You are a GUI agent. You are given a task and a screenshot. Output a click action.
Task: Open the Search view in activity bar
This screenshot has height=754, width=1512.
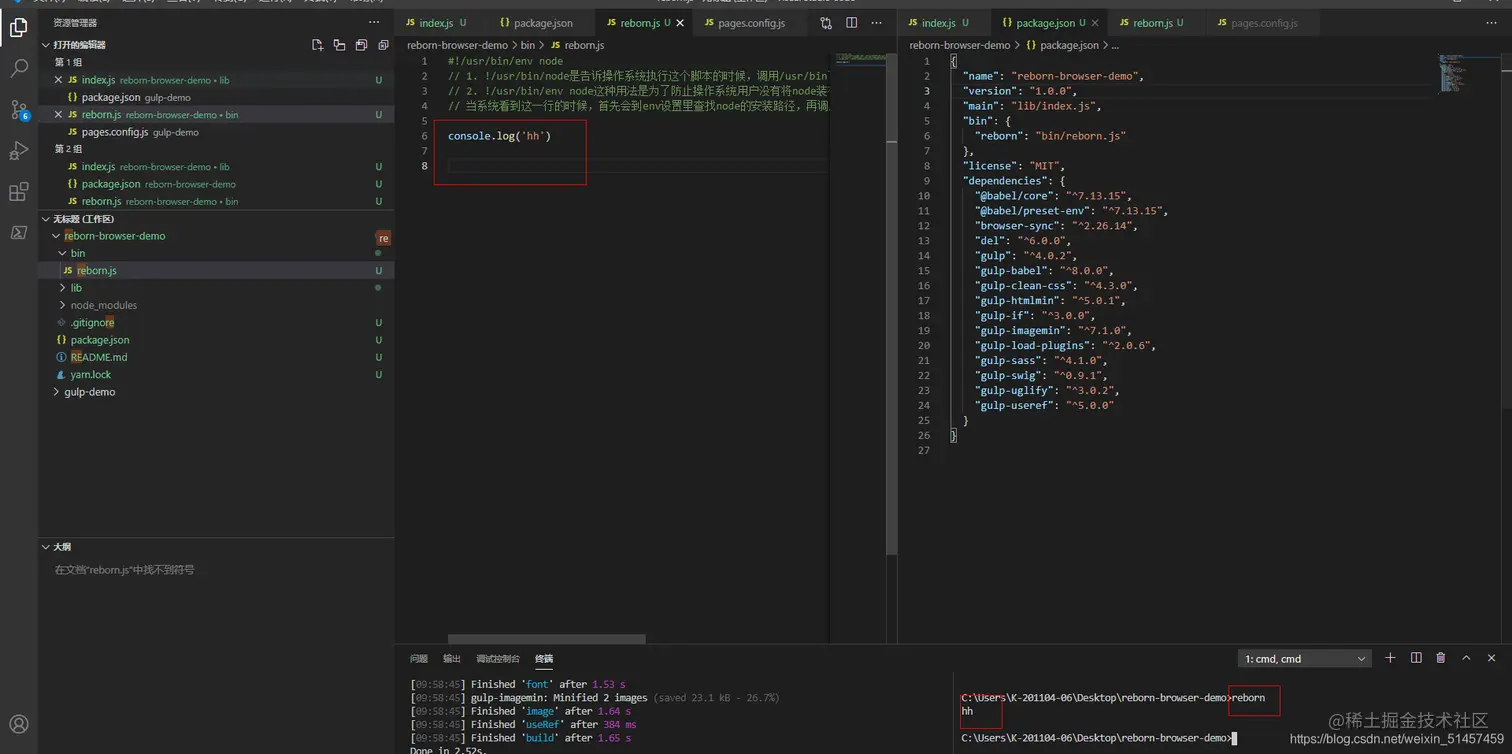[18, 68]
